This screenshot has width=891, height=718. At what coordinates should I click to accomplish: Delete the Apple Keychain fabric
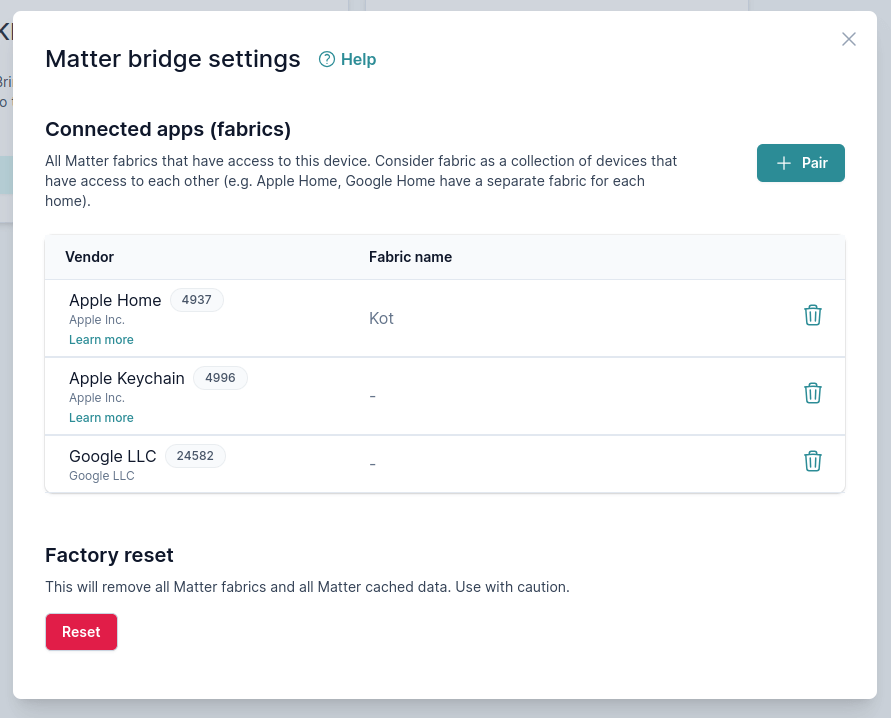point(813,393)
